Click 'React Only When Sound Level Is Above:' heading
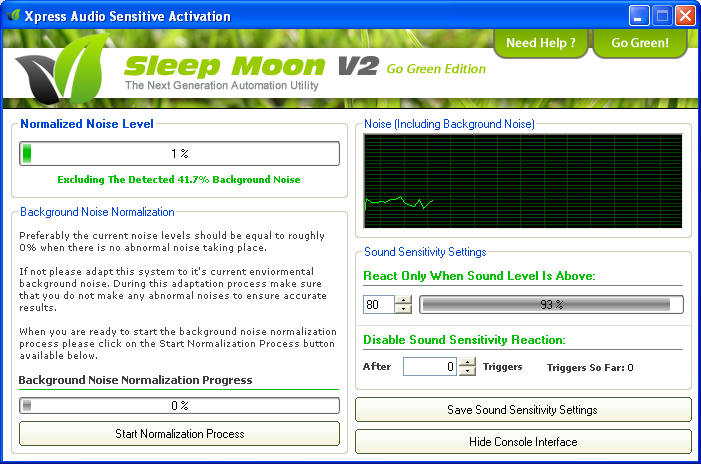 (x=479, y=276)
